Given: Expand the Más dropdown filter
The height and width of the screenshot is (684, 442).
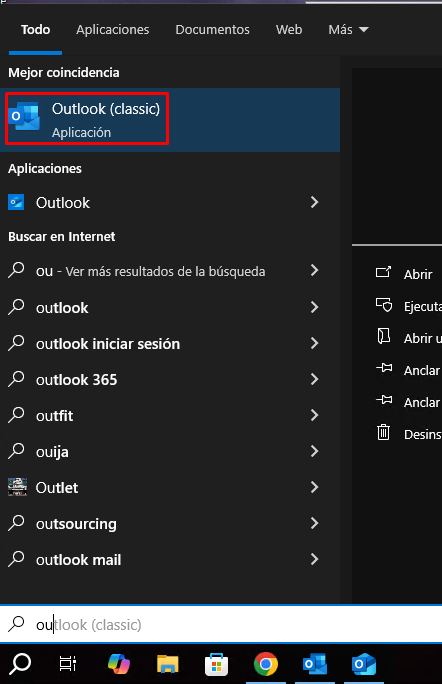Looking at the screenshot, I should (348, 30).
